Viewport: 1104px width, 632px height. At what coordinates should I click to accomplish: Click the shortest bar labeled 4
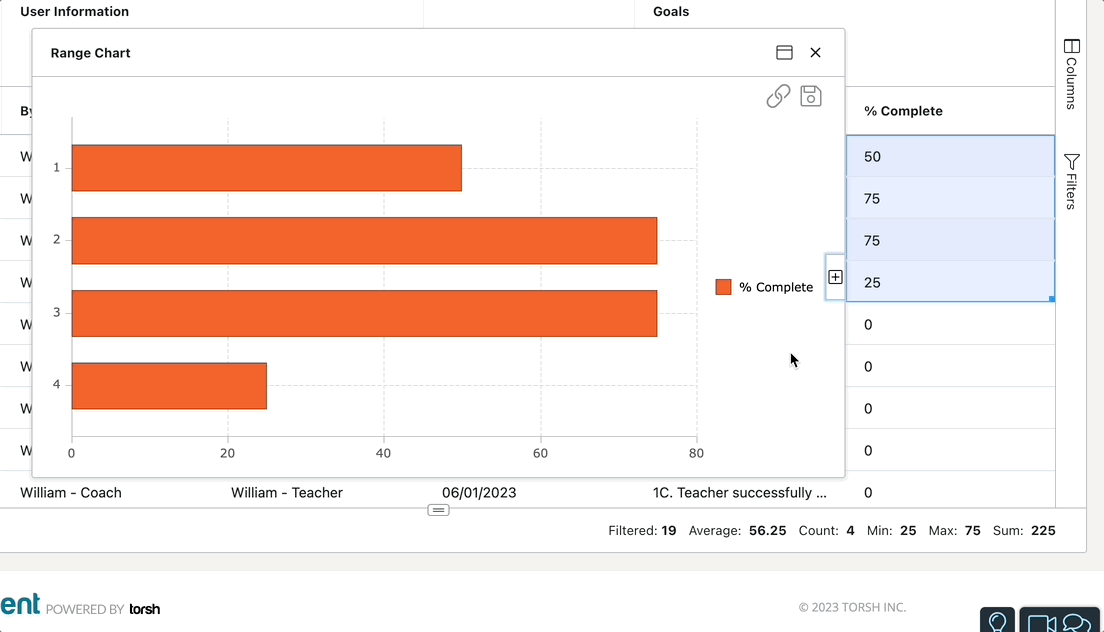click(169, 386)
